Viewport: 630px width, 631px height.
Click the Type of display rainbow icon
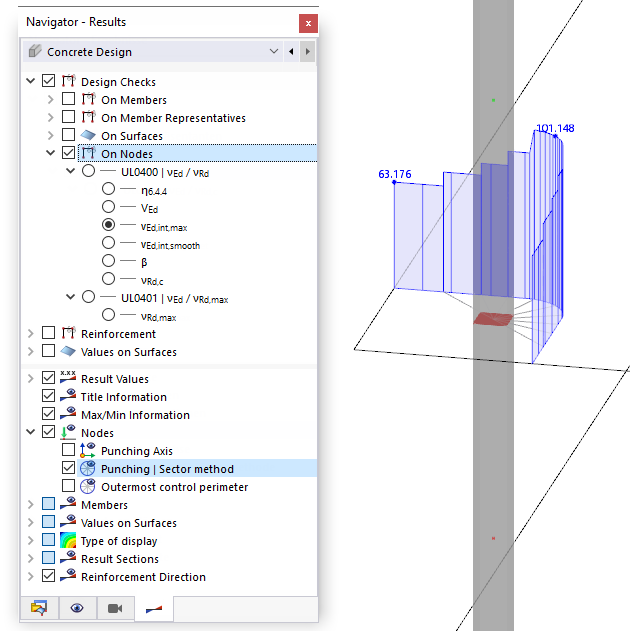pos(68,540)
